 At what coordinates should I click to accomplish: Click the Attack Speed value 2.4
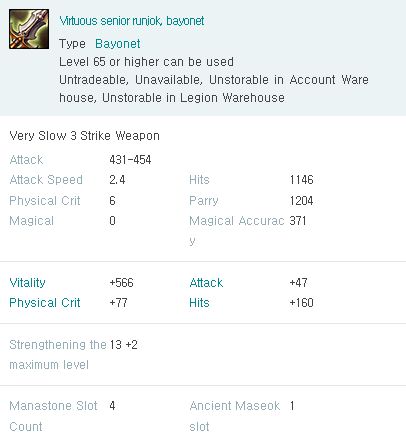click(x=117, y=180)
